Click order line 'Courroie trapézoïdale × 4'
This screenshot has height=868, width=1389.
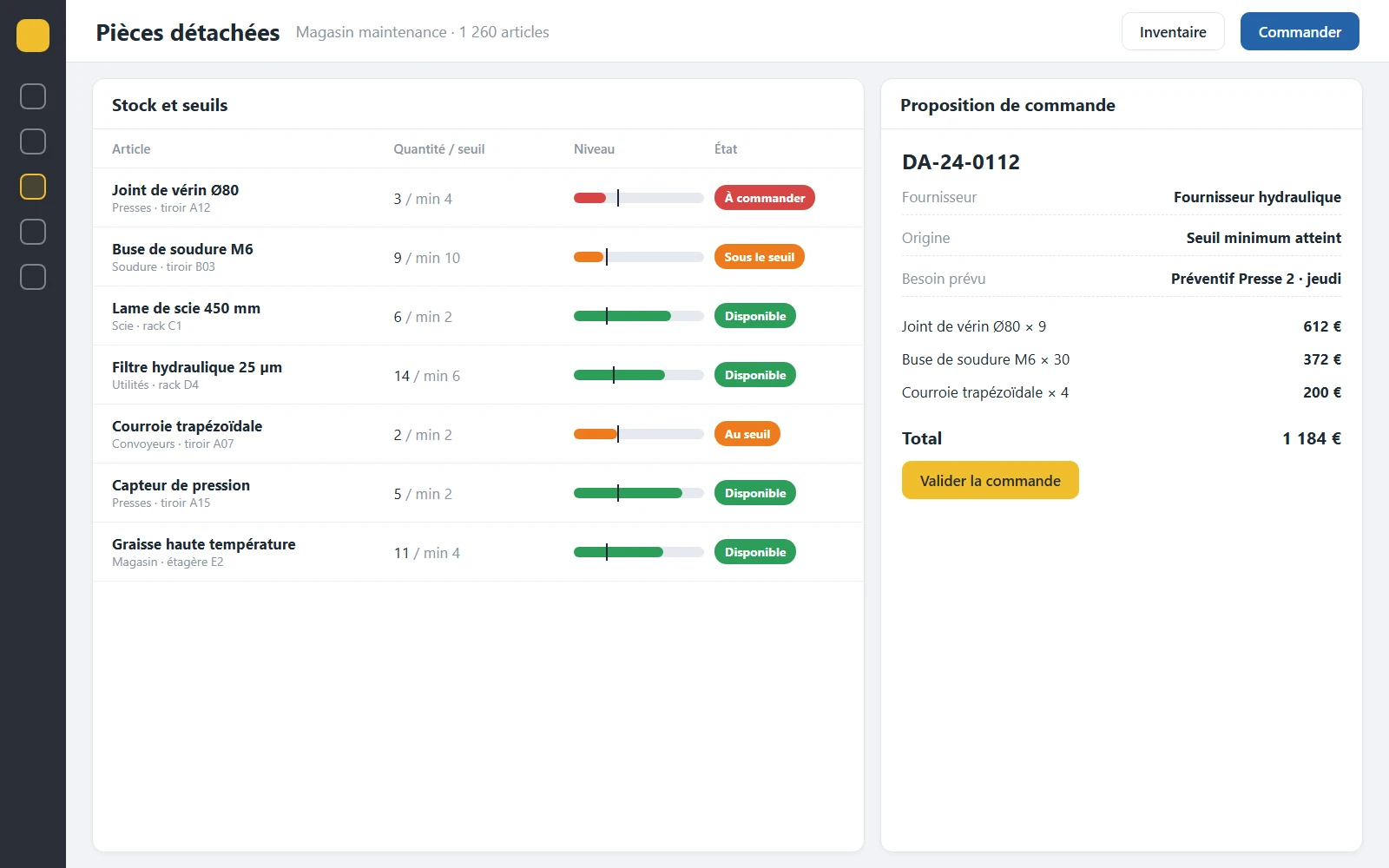[x=985, y=392]
